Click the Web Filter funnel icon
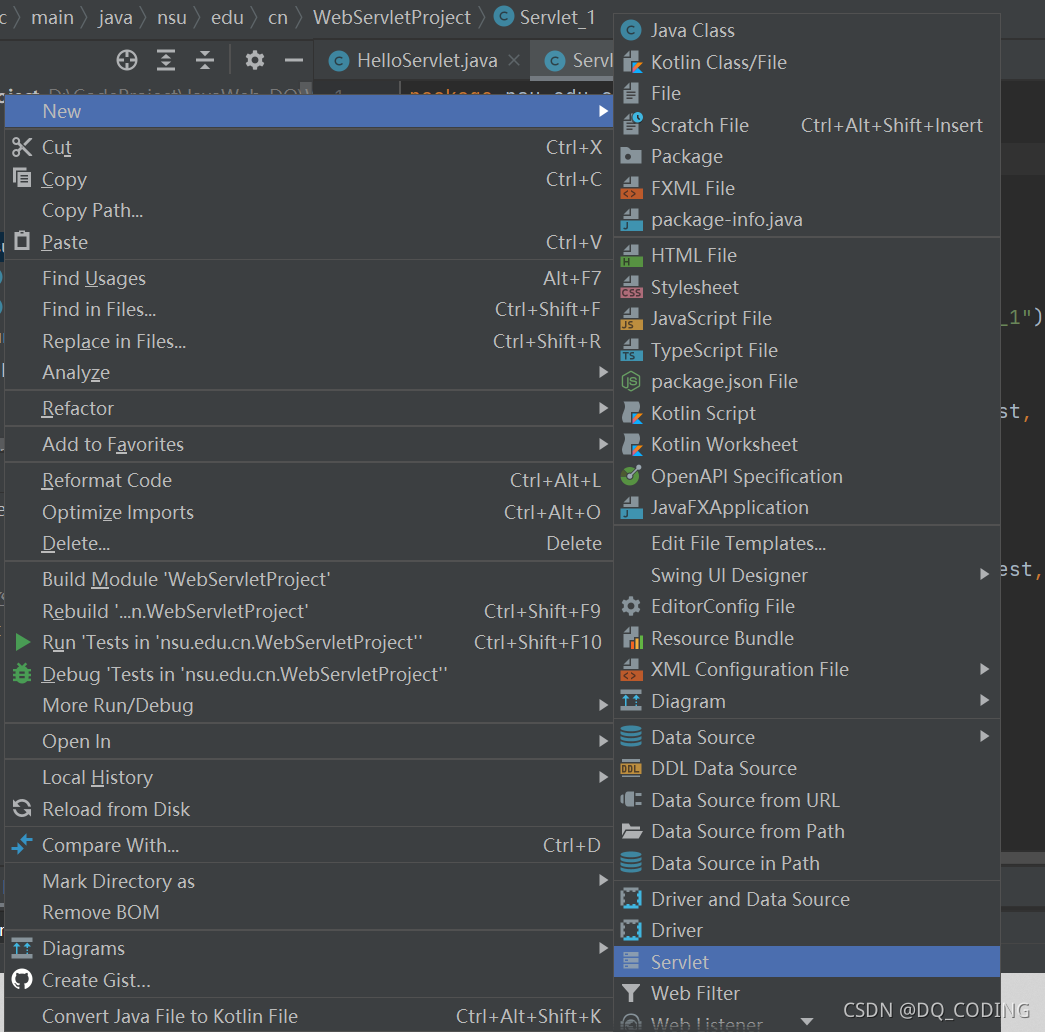1045x1032 pixels. tap(630, 993)
